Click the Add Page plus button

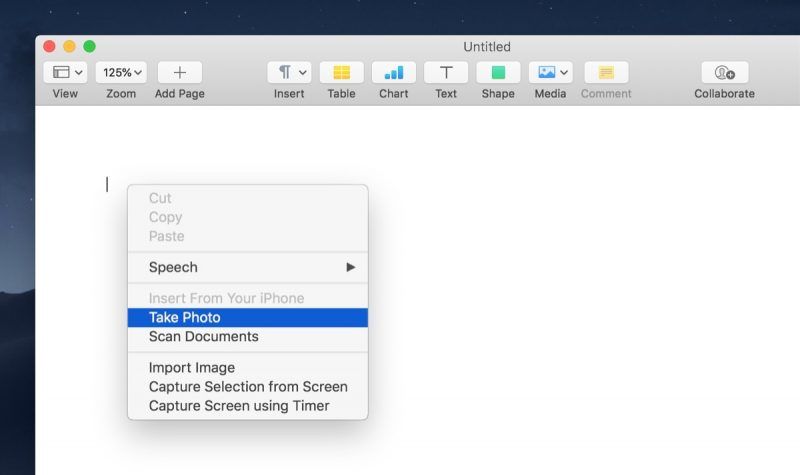(x=180, y=72)
